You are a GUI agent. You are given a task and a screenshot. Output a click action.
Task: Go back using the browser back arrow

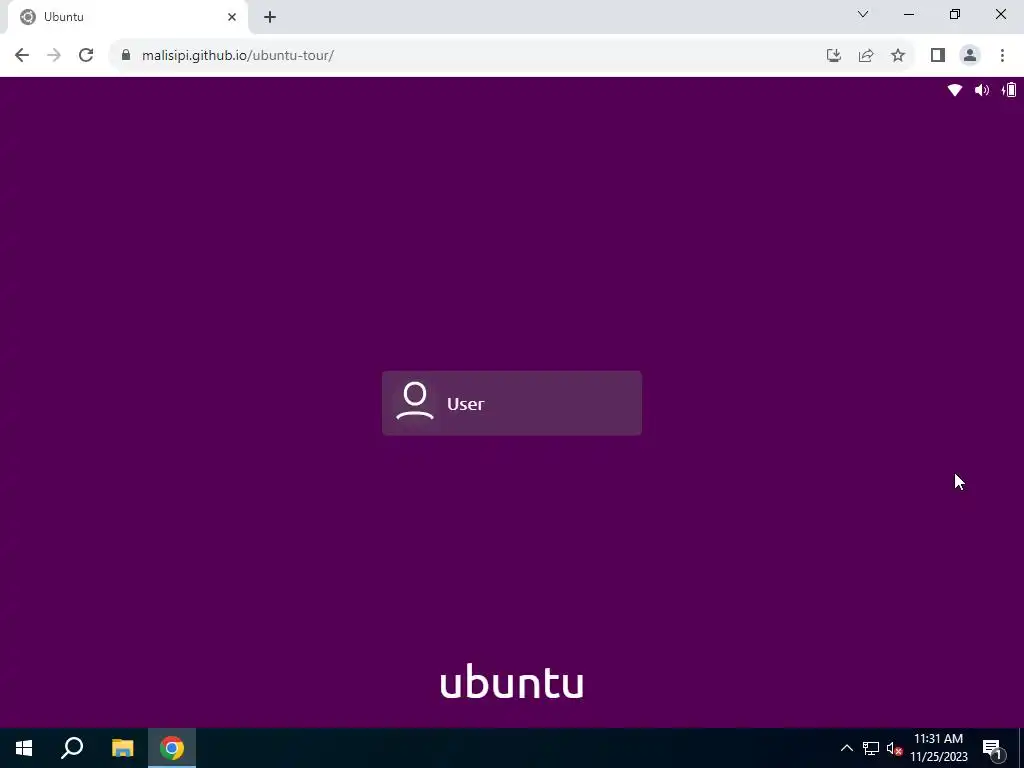pyautogui.click(x=22, y=56)
